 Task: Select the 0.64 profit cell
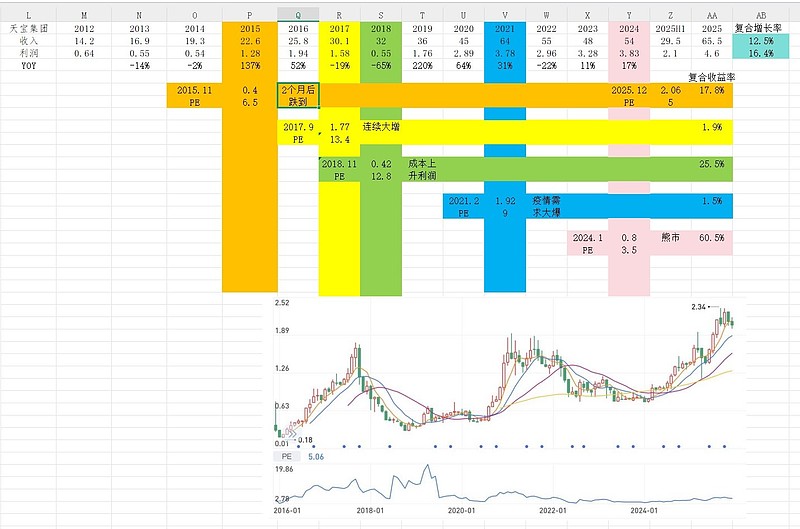(x=84, y=53)
